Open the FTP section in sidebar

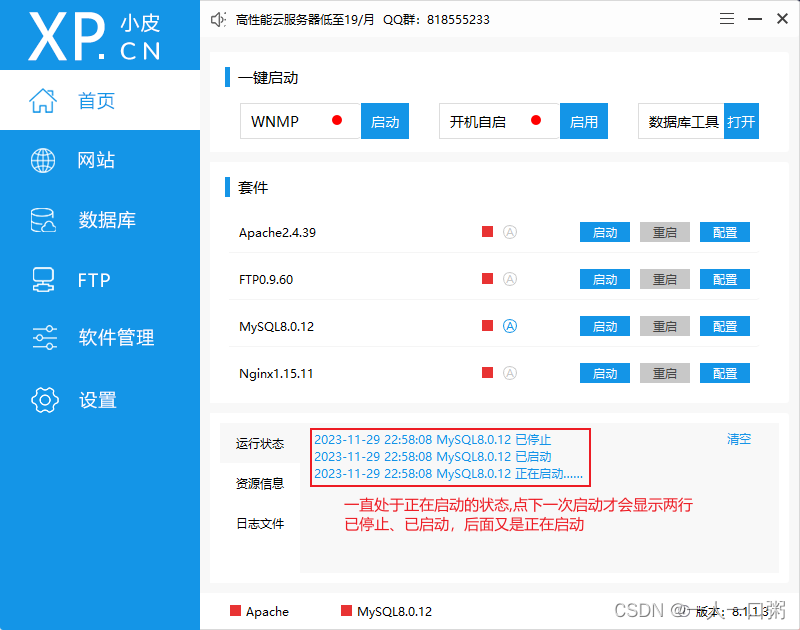93,280
